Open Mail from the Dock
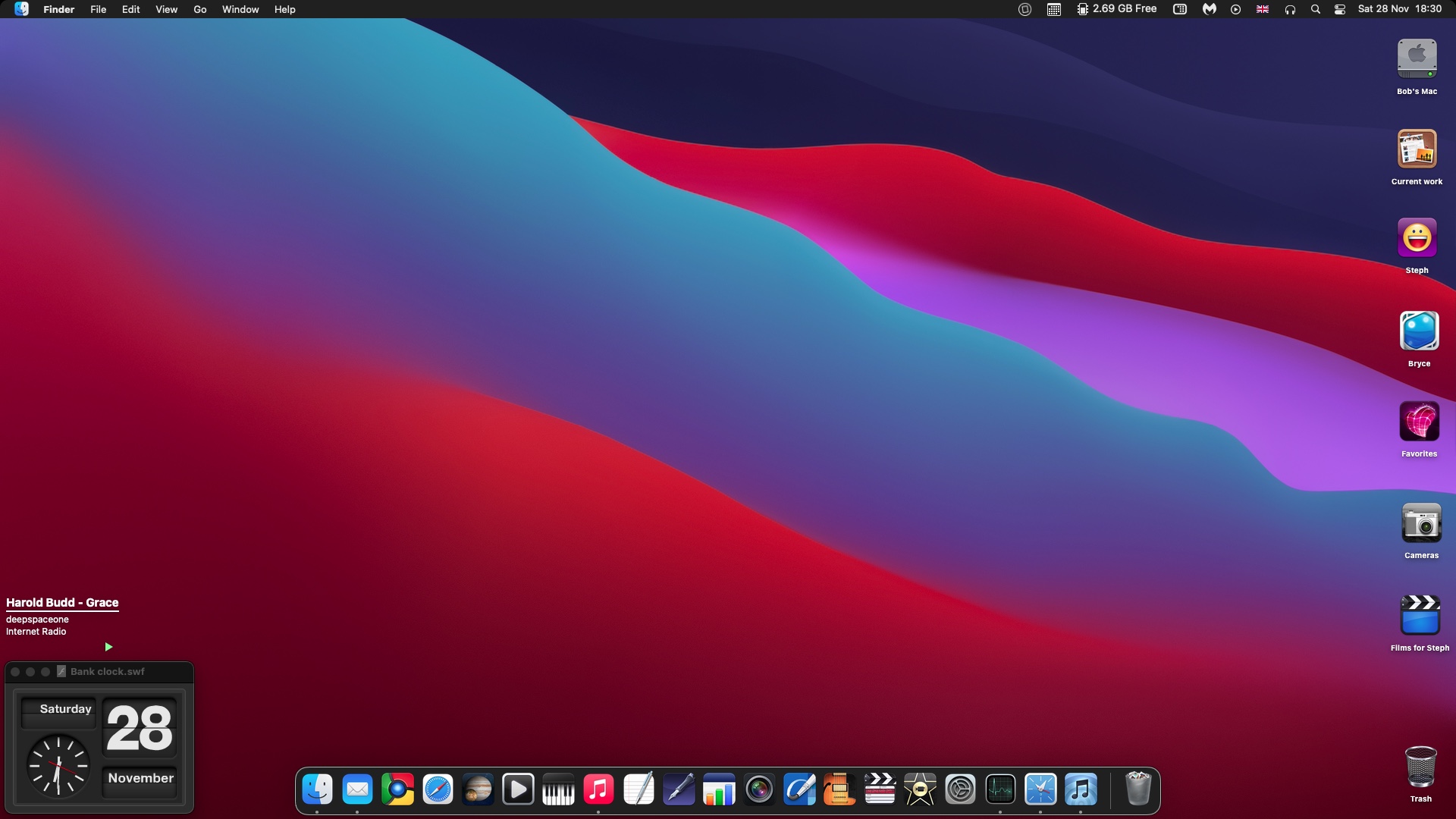 [357, 790]
